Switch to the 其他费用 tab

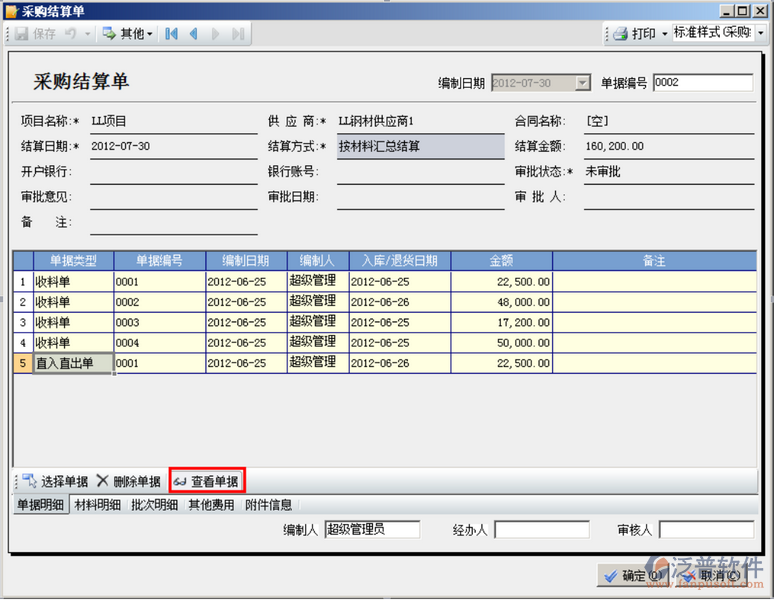coord(211,505)
